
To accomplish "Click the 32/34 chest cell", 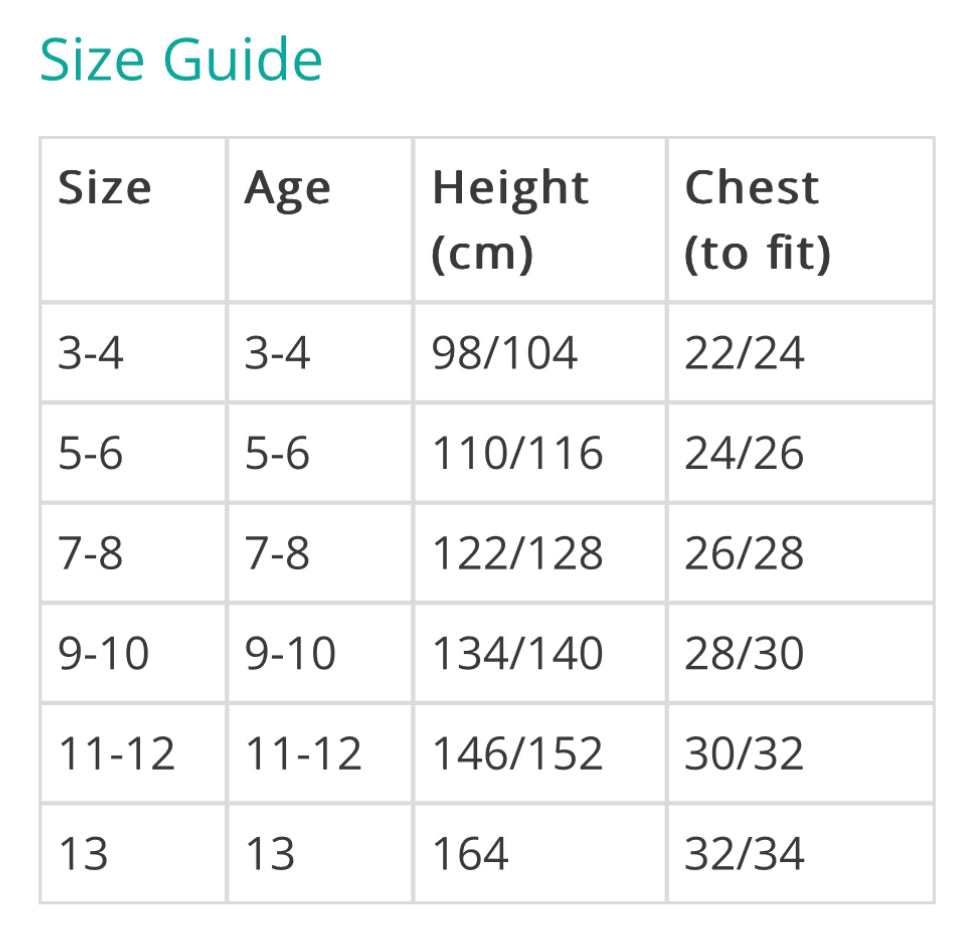I will tap(745, 853).
